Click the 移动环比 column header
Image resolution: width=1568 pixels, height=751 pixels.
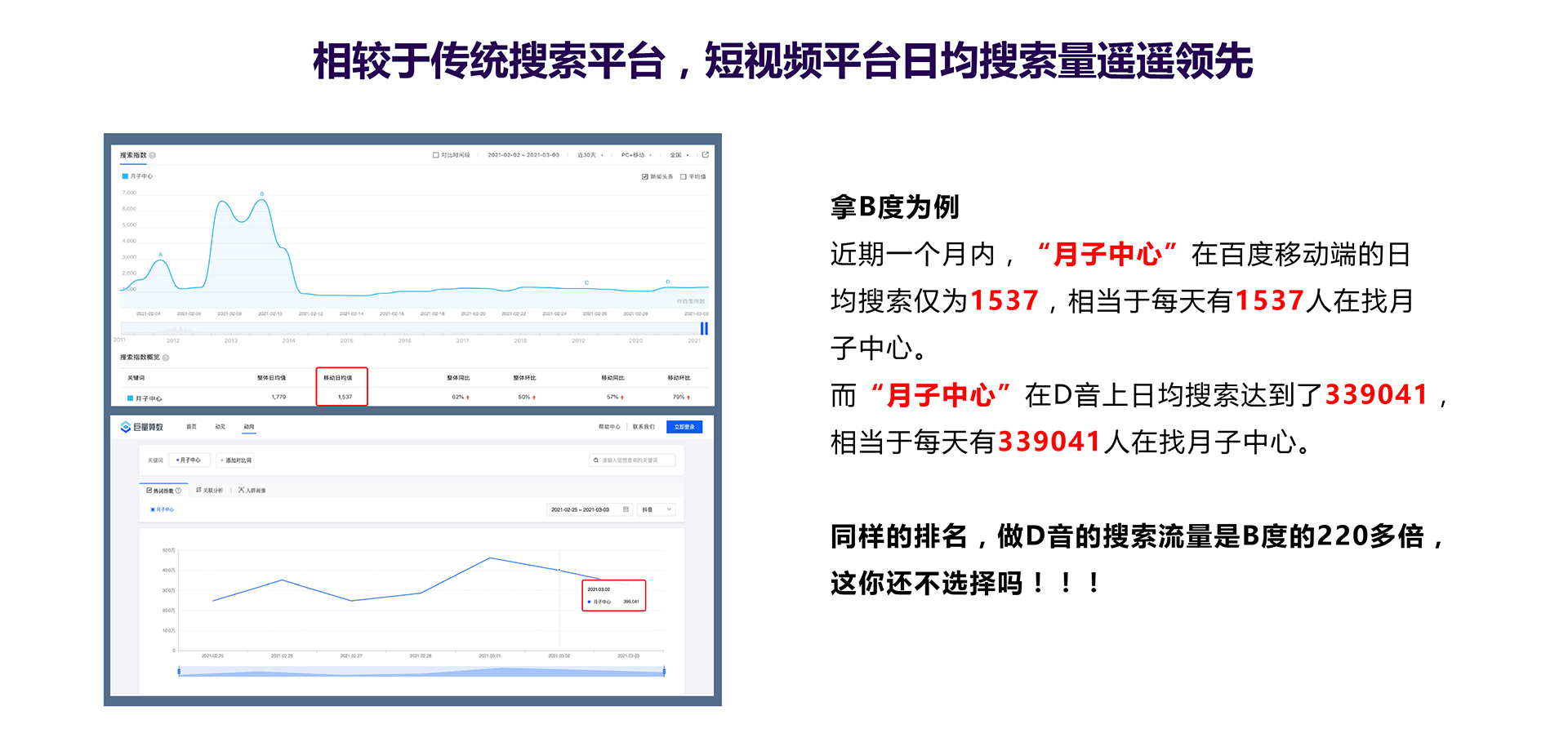pyautogui.click(x=679, y=378)
